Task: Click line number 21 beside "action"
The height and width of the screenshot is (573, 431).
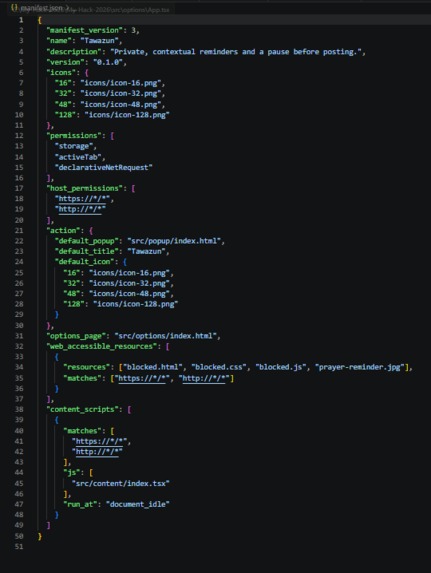Action: [19, 231]
